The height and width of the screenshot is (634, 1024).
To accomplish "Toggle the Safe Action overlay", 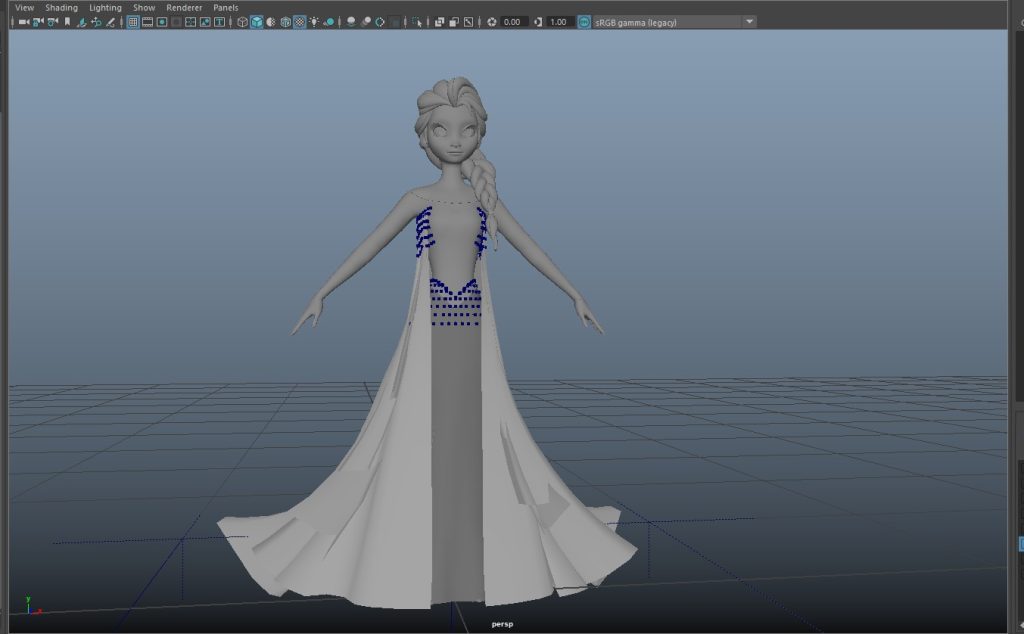I will point(205,22).
